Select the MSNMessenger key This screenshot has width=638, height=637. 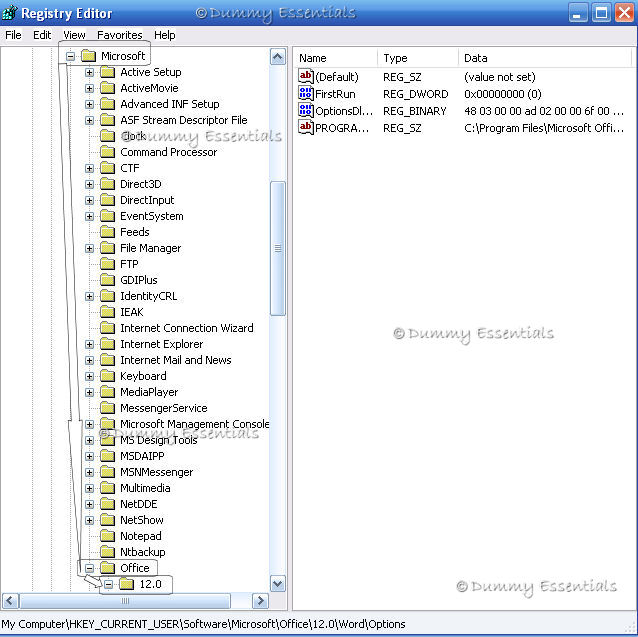(x=157, y=472)
